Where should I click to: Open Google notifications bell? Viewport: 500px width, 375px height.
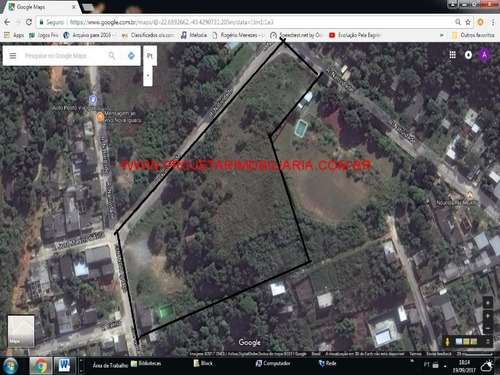point(468,55)
